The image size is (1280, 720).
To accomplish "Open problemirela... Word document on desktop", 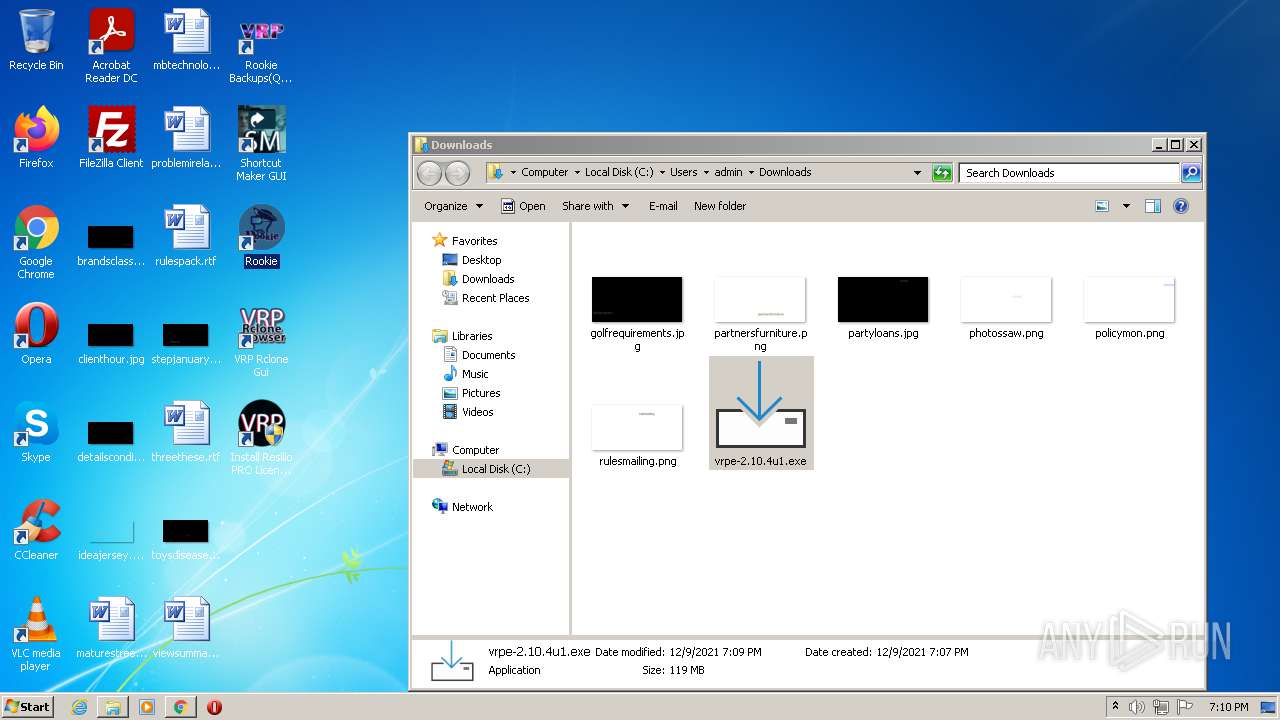I will coord(186,138).
